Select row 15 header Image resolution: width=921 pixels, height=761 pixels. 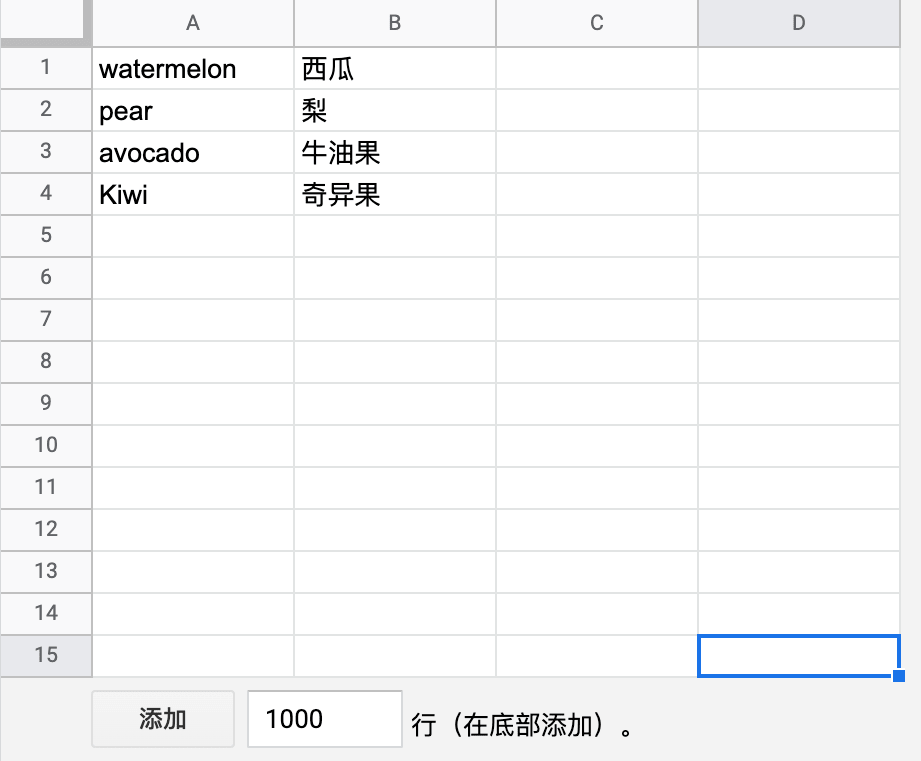pyautogui.click(x=46, y=656)
